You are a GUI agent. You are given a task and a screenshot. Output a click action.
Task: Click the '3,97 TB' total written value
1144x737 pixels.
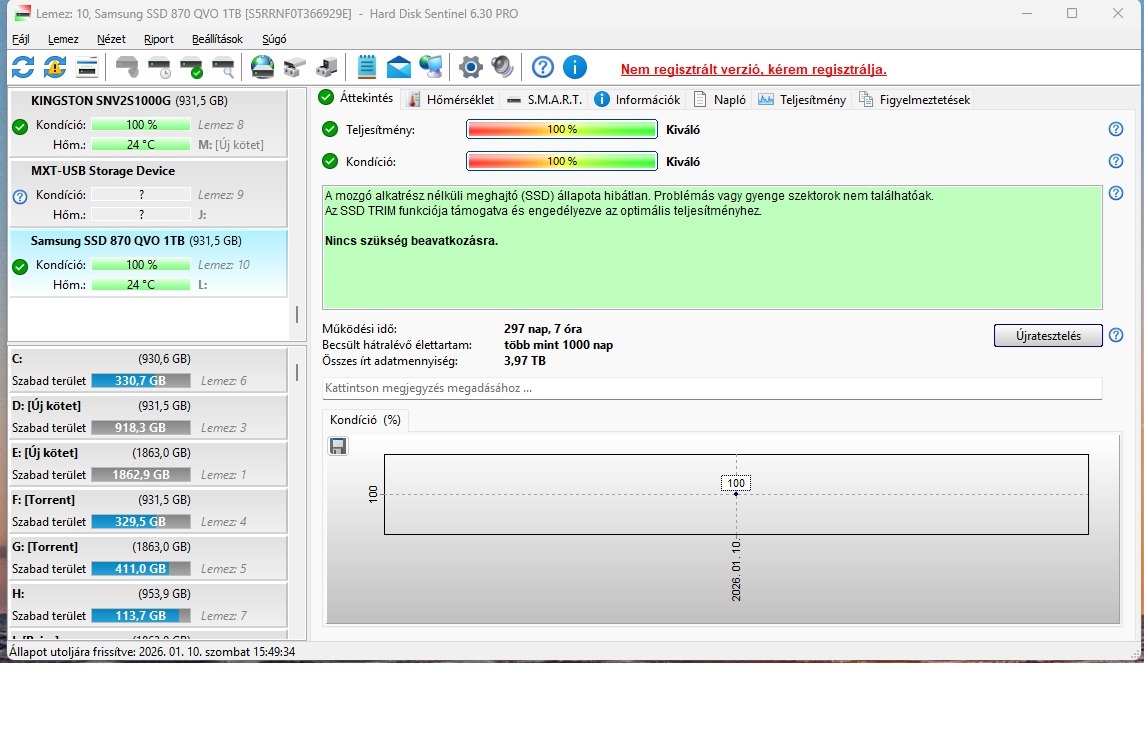[525, 361]
